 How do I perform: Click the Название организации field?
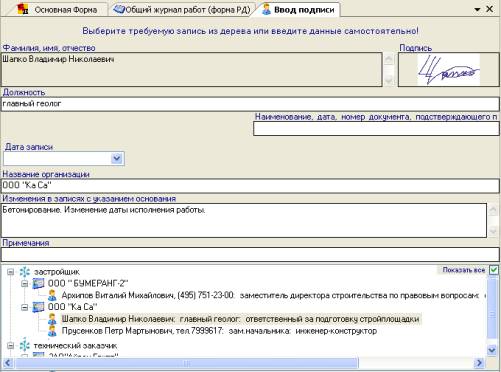click(250, 186)
